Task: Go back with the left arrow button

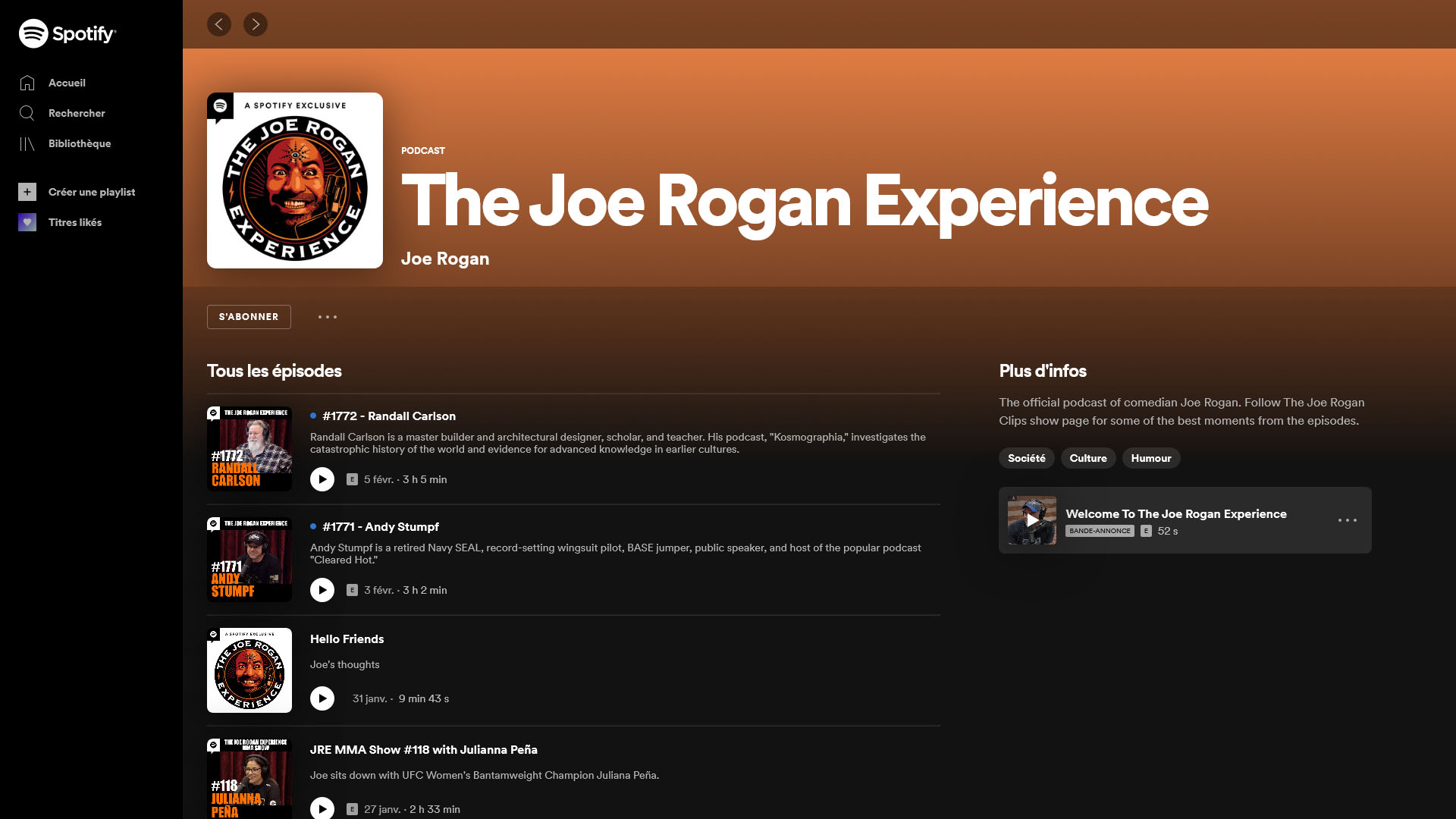Action: point(219,24)
